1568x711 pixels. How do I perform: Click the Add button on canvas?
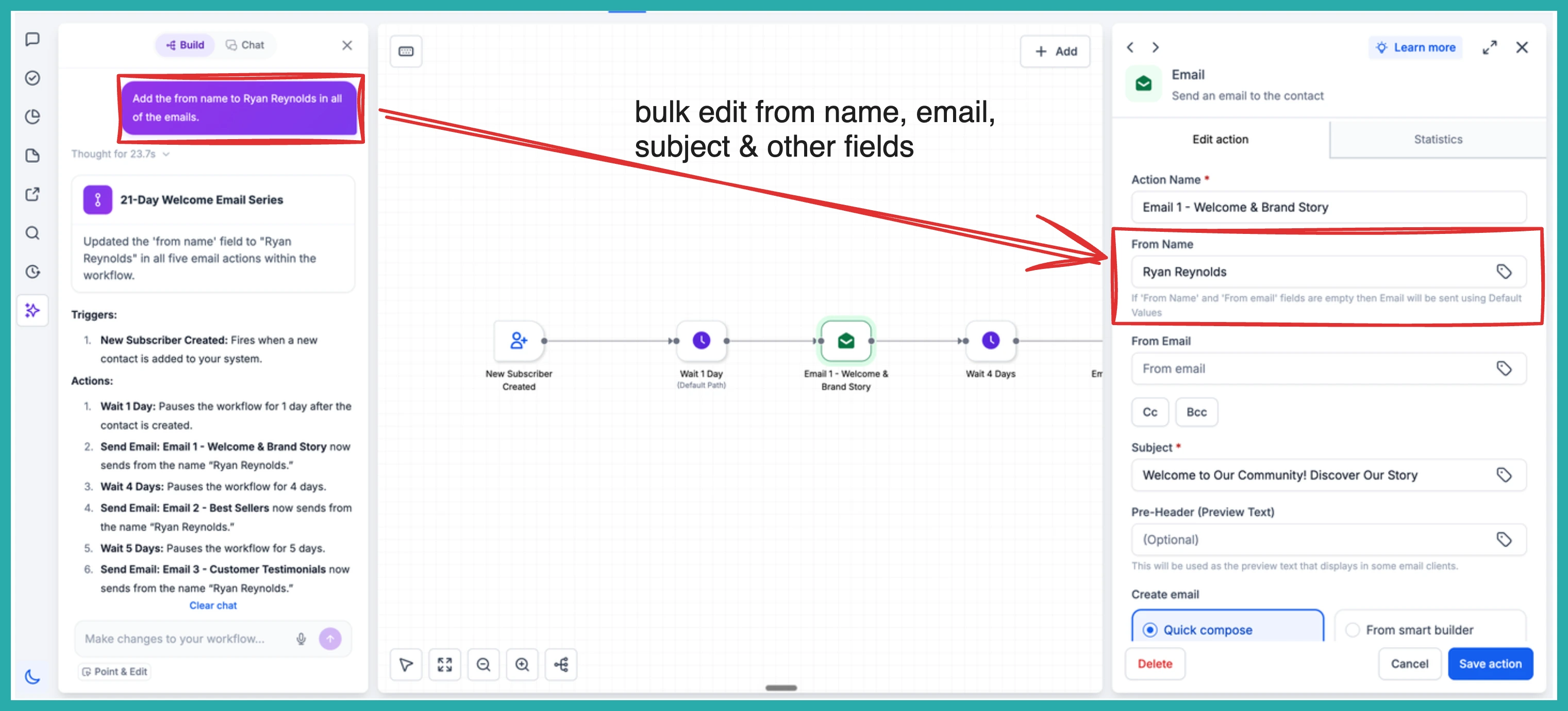click(x=1056, y=51)
